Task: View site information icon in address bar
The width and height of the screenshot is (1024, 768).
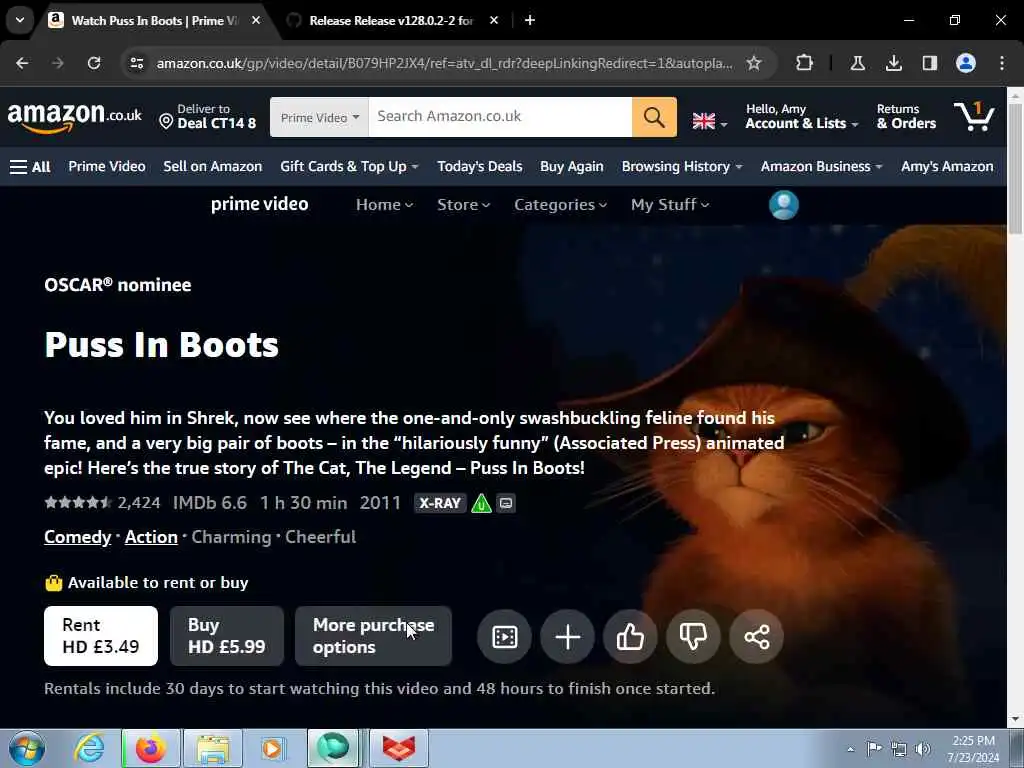Action: [136, 63]
